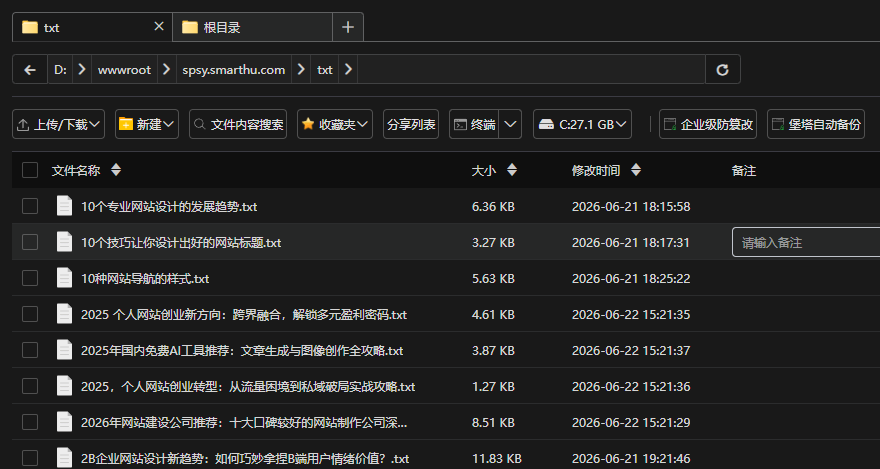Open the 分享列表 button
Screen dimensions: 880x469
pos(411,125)
